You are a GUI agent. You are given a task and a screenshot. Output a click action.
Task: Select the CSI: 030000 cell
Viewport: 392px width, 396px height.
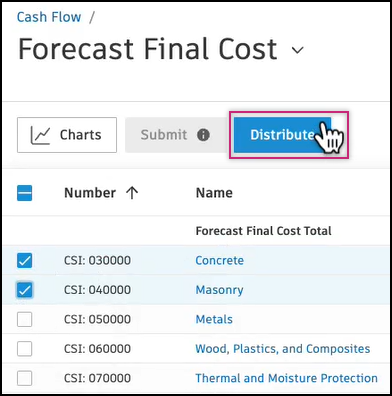point(97,260)
